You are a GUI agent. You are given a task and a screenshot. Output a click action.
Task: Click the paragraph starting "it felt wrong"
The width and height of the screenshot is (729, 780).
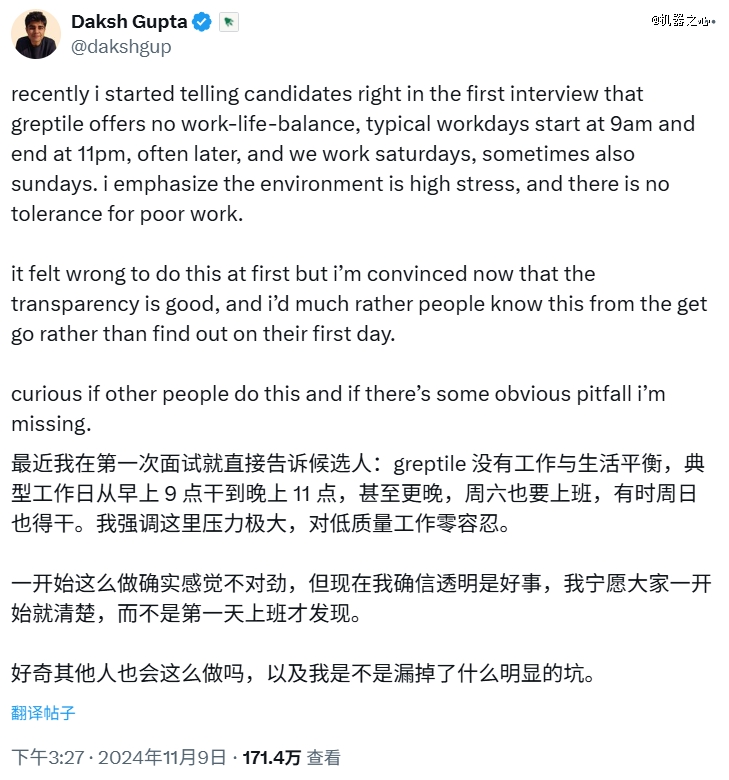[x=358, y=304]
